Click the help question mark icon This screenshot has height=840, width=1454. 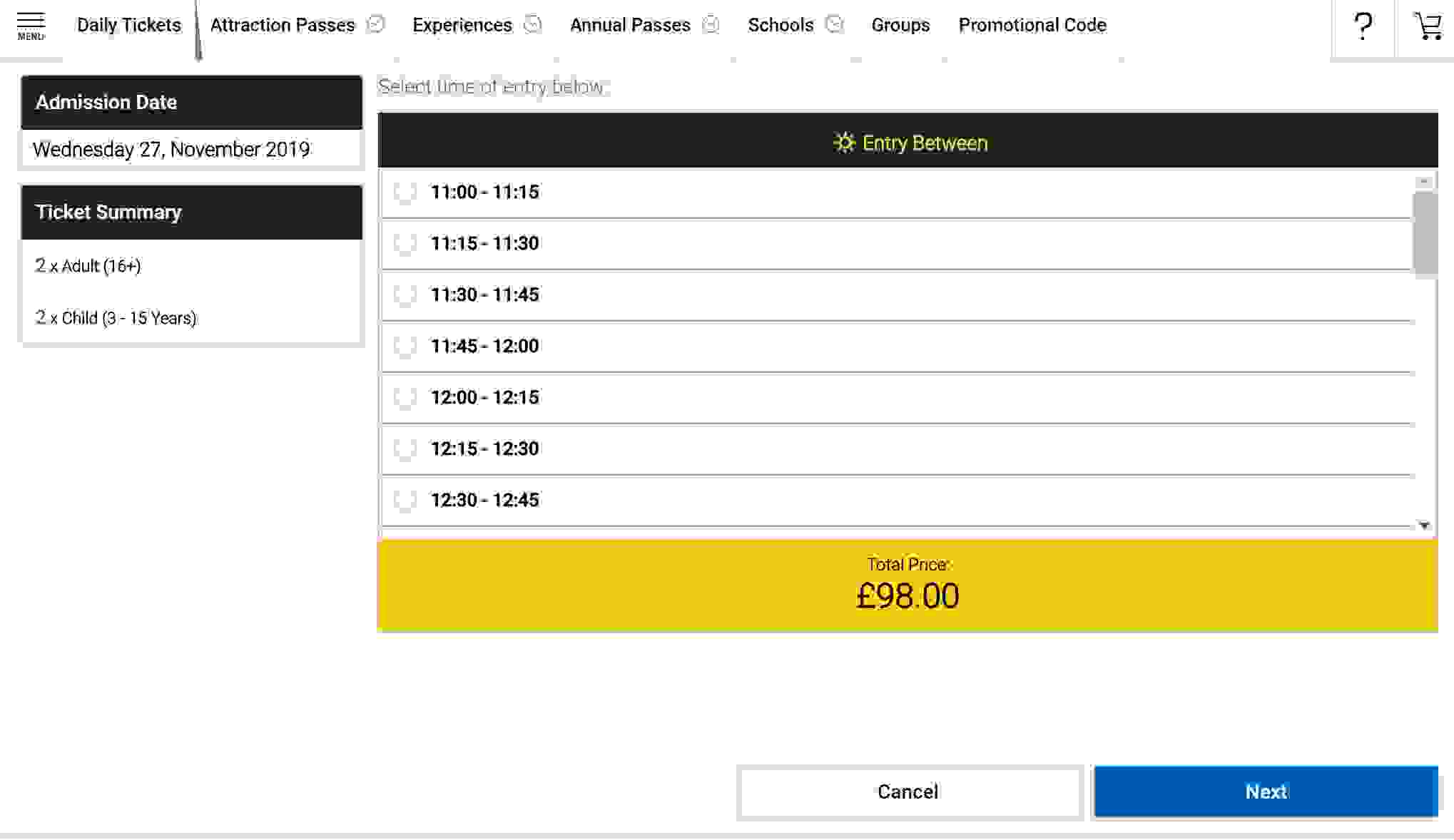pos(1363,27)
